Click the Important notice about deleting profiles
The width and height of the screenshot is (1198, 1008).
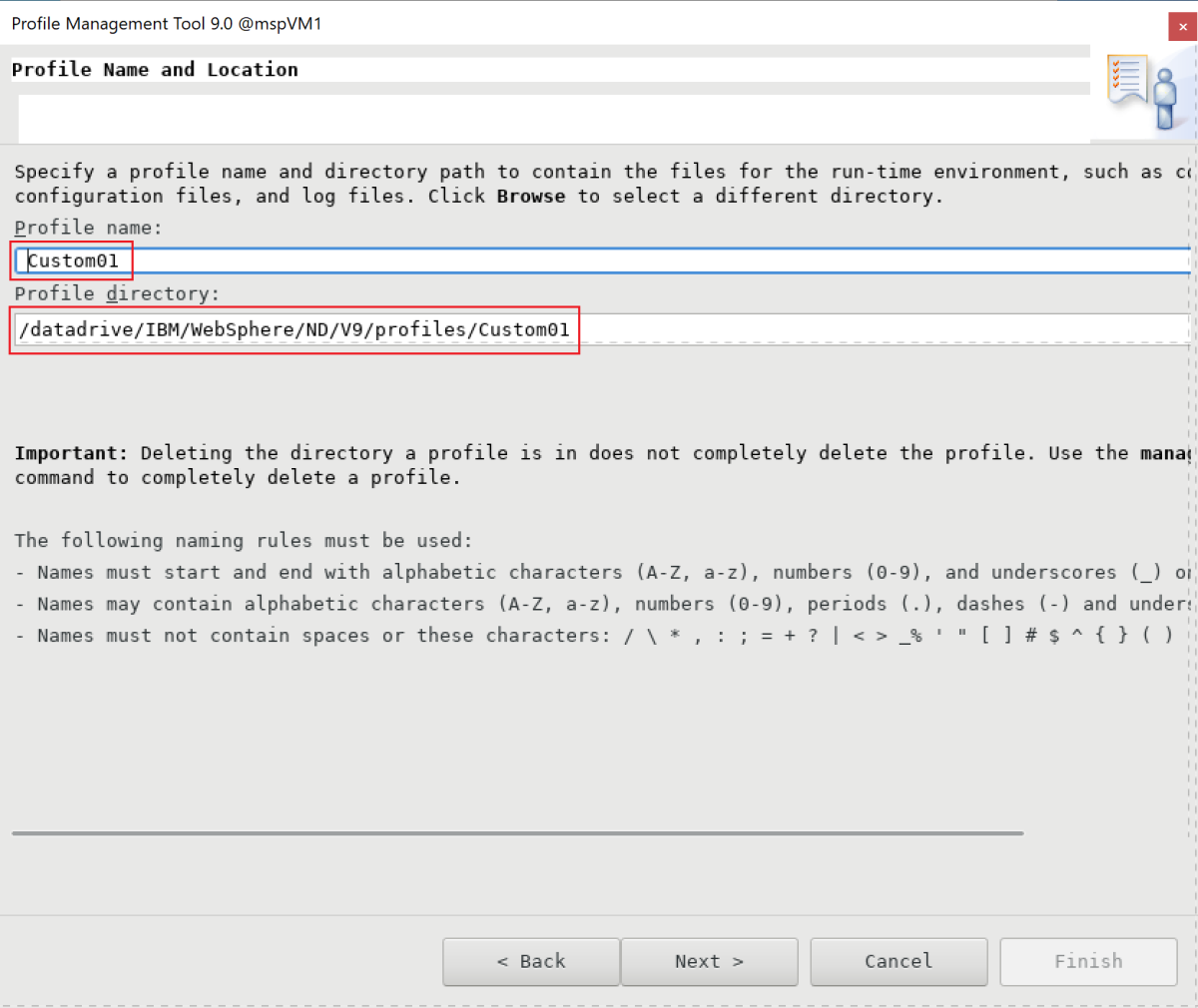(x=399, y=452)
